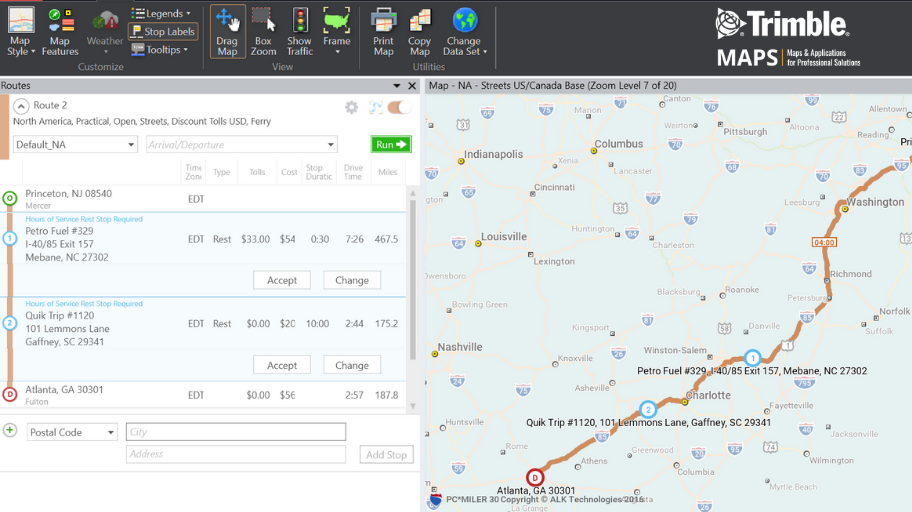
Task: Run the route calculation
Action: (x=391, y=144)
